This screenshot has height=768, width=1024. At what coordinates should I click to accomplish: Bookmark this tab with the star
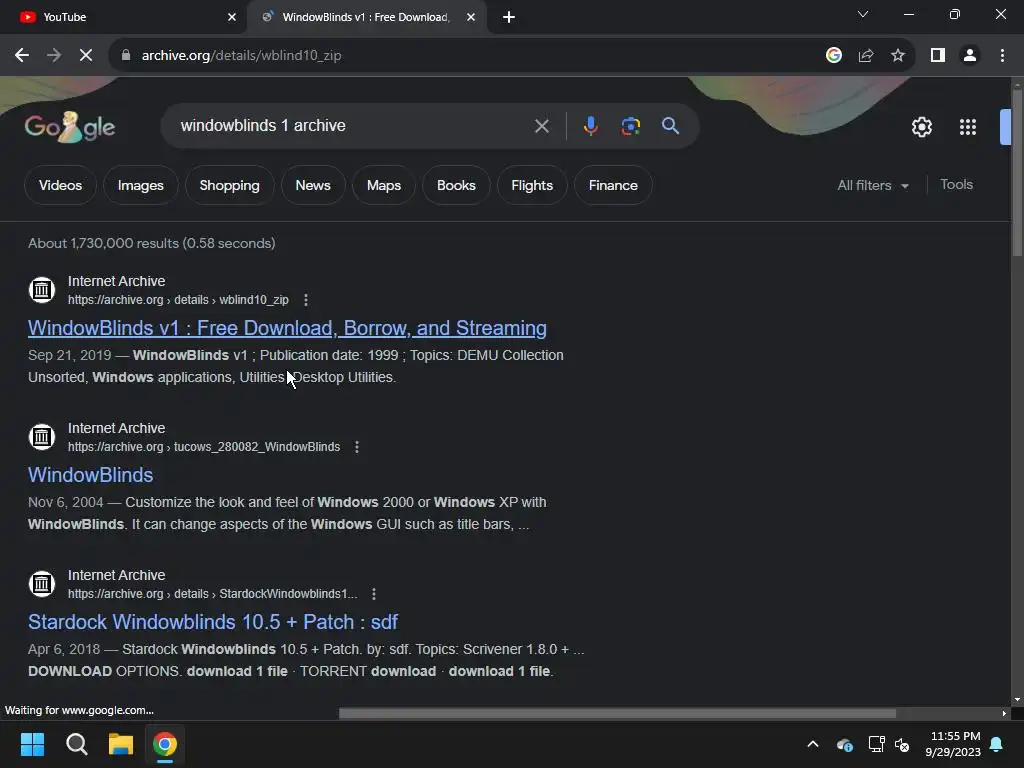[898, 56]
